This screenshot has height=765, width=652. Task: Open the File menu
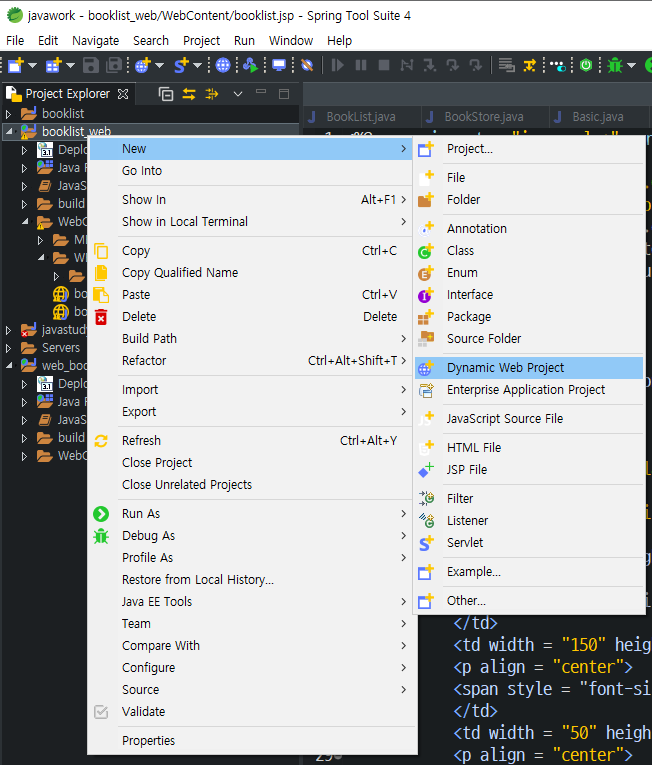click(x=15, y=40)
